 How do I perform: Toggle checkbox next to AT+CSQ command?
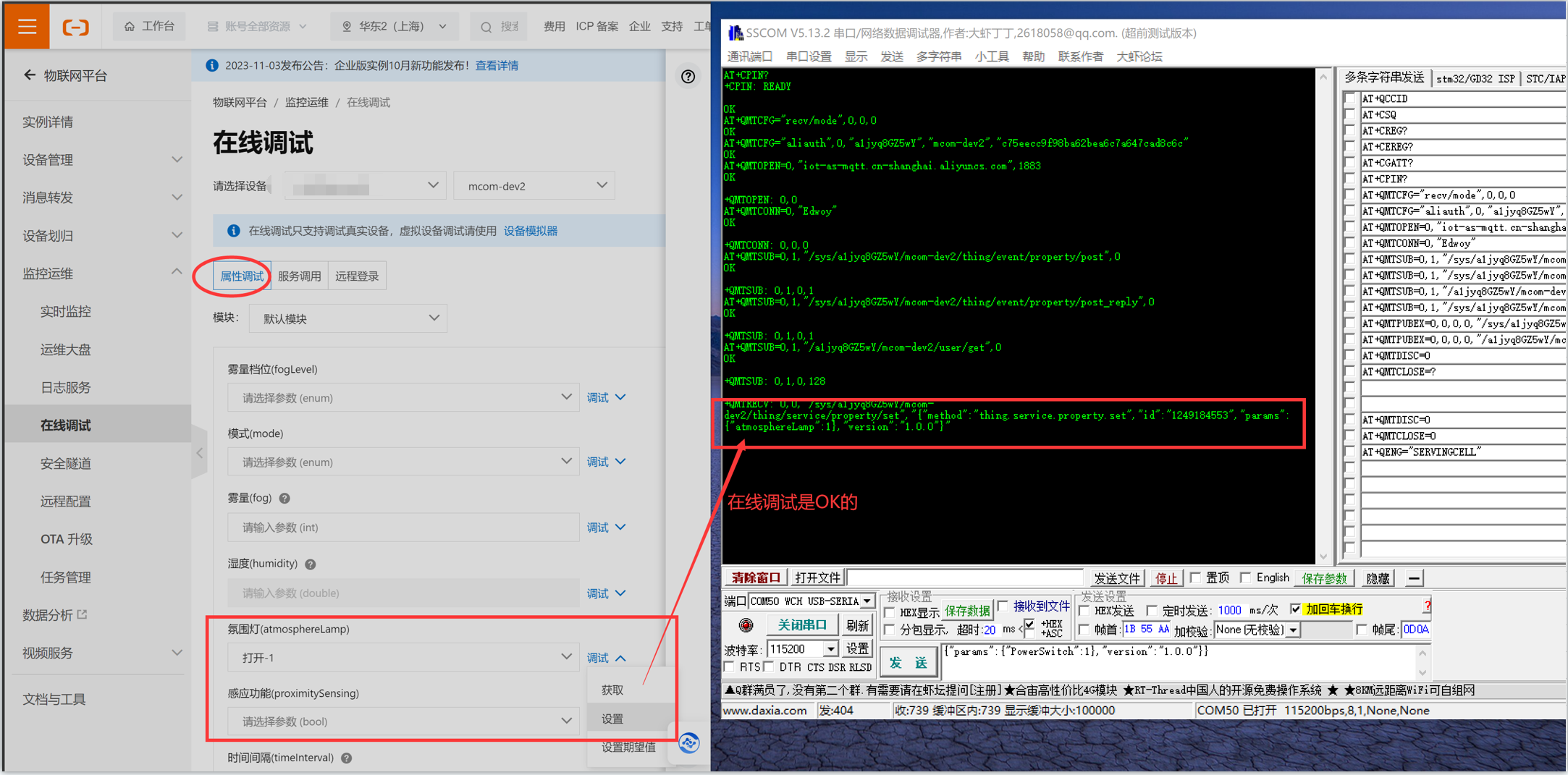[x=1349, y=114]
